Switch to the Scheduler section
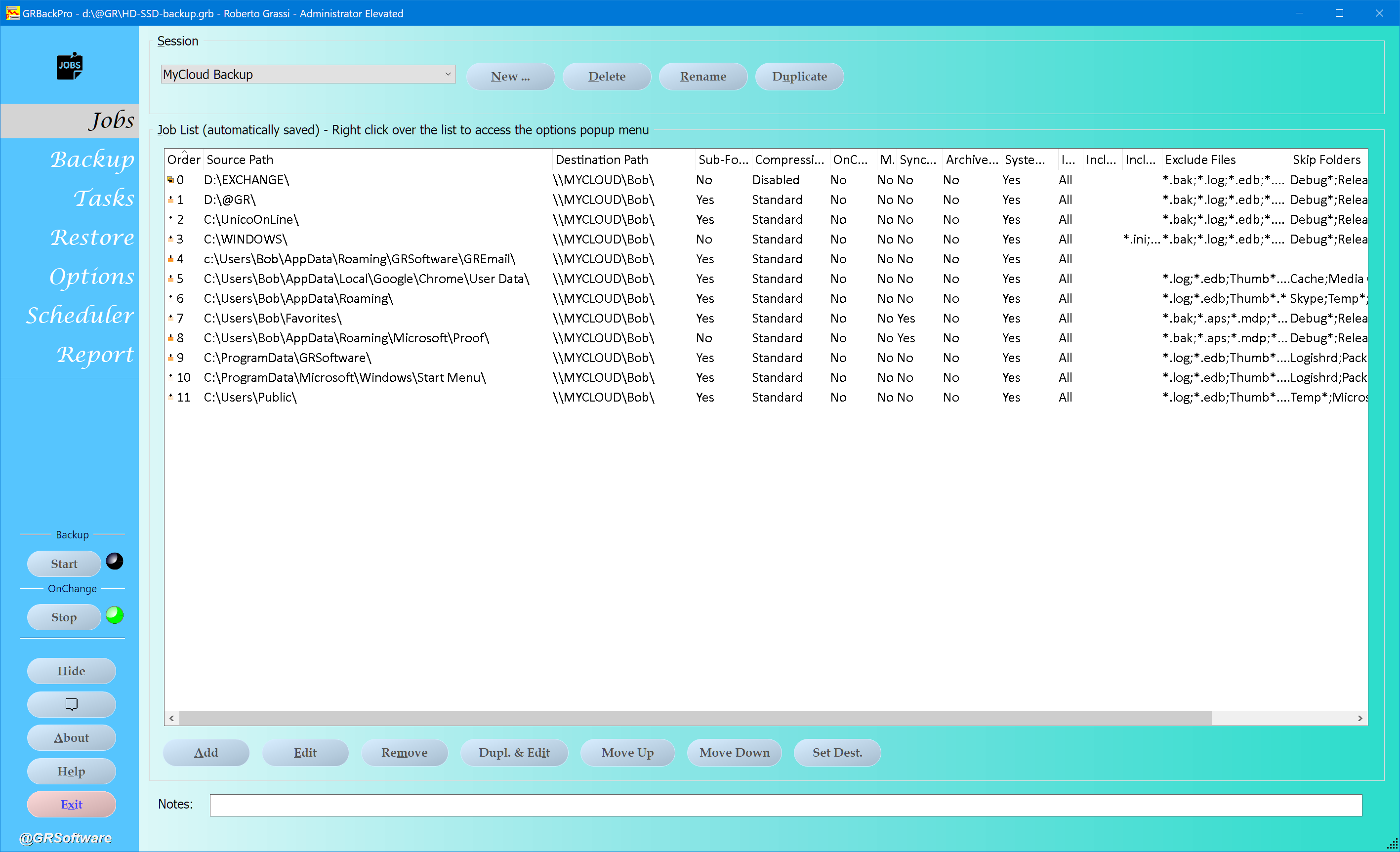Screen dimensions: 1400x852 click(80, 315)
